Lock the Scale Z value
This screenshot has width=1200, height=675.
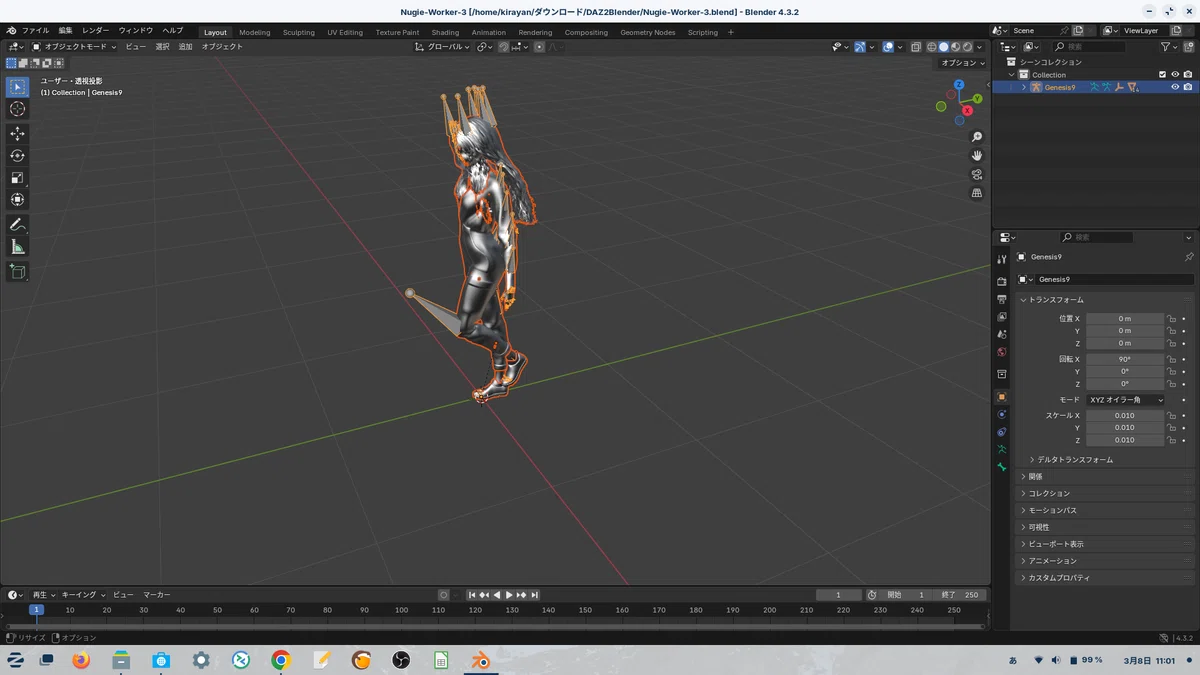pos(1171,440)
